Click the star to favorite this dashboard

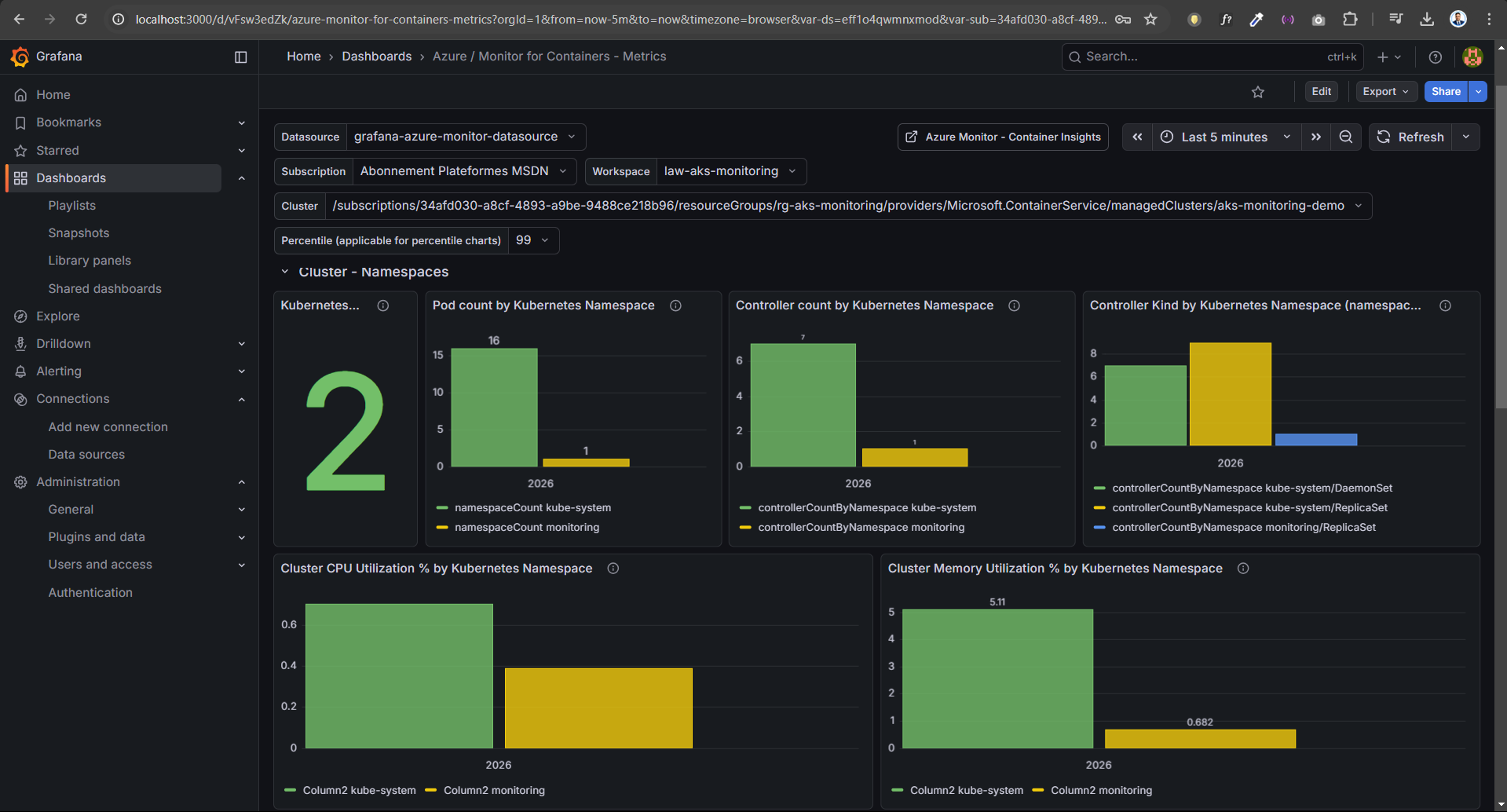click(1258, 91)
